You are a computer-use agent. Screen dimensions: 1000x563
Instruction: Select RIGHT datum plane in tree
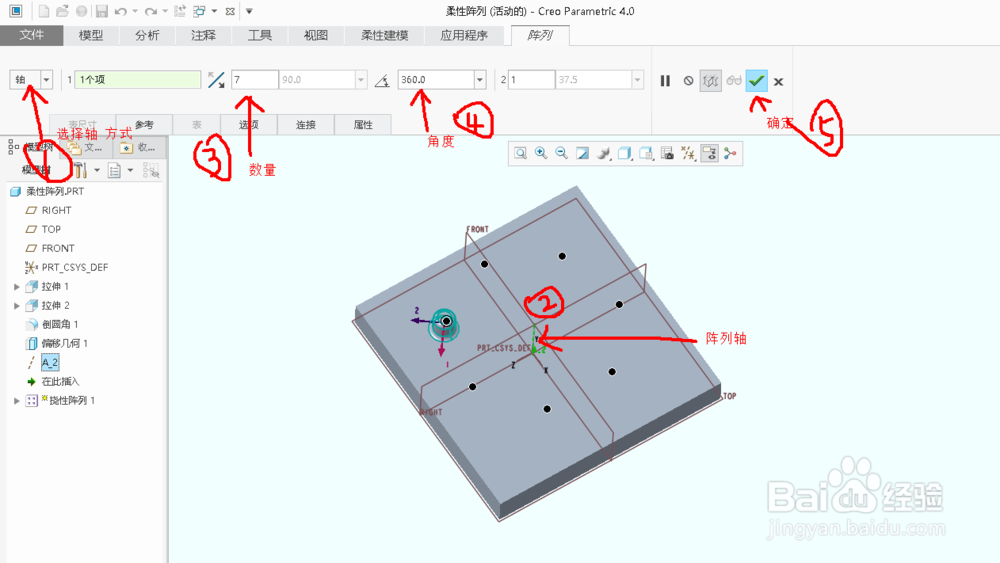point(56,210)
